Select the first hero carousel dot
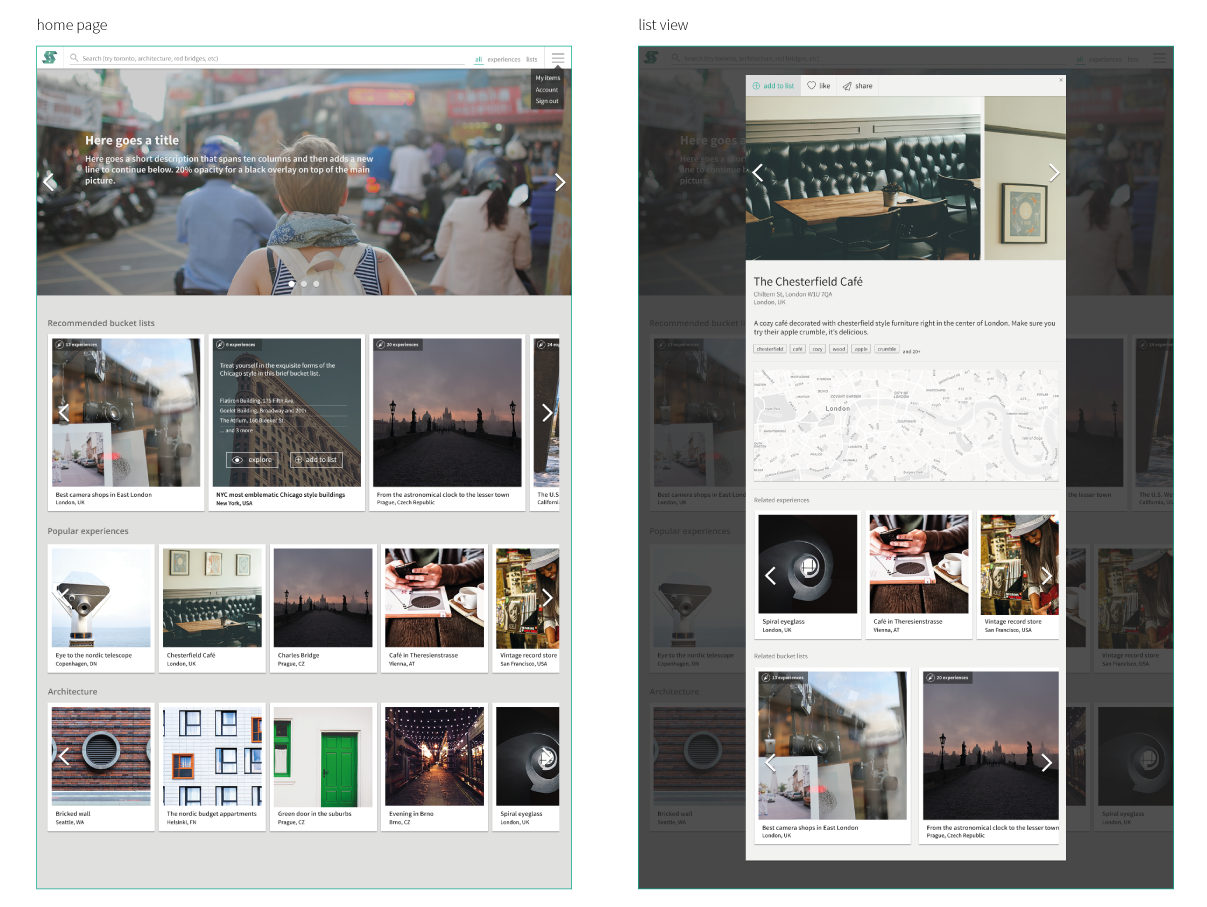This screenshot has height=907, width=1207. point(292,284)
